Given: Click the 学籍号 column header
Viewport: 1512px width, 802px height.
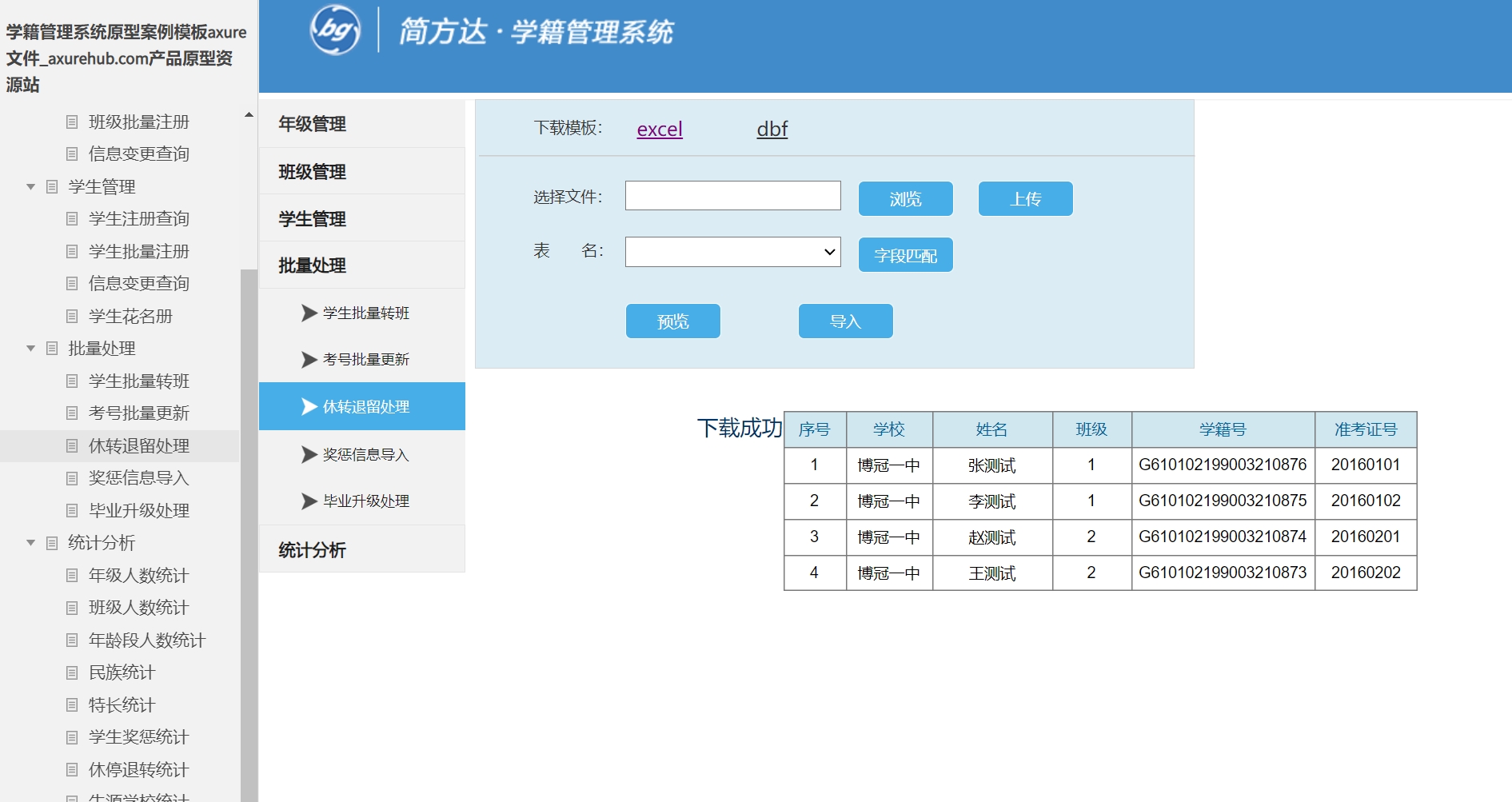Looking at the screenshot, I should [1223, 429].
